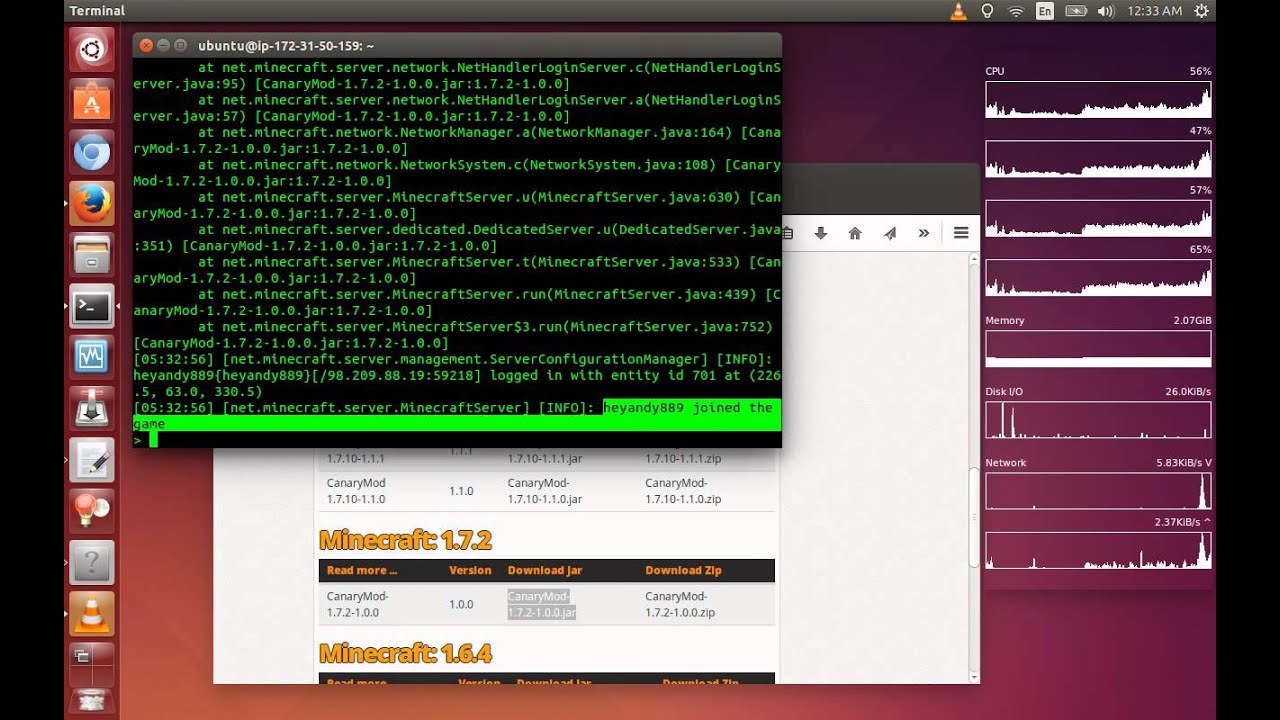Open Ubuntu Software Center in launcher
The image size is (1280, 720).
[x=91, y=100]
